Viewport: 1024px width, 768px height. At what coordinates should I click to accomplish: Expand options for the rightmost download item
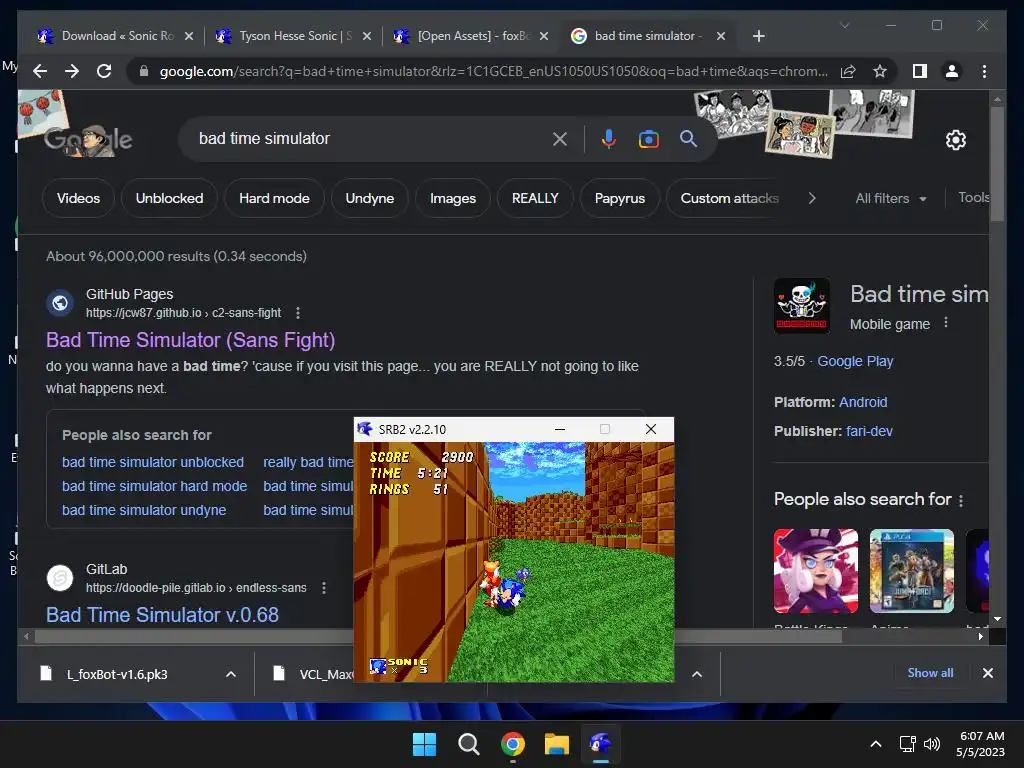697,674
